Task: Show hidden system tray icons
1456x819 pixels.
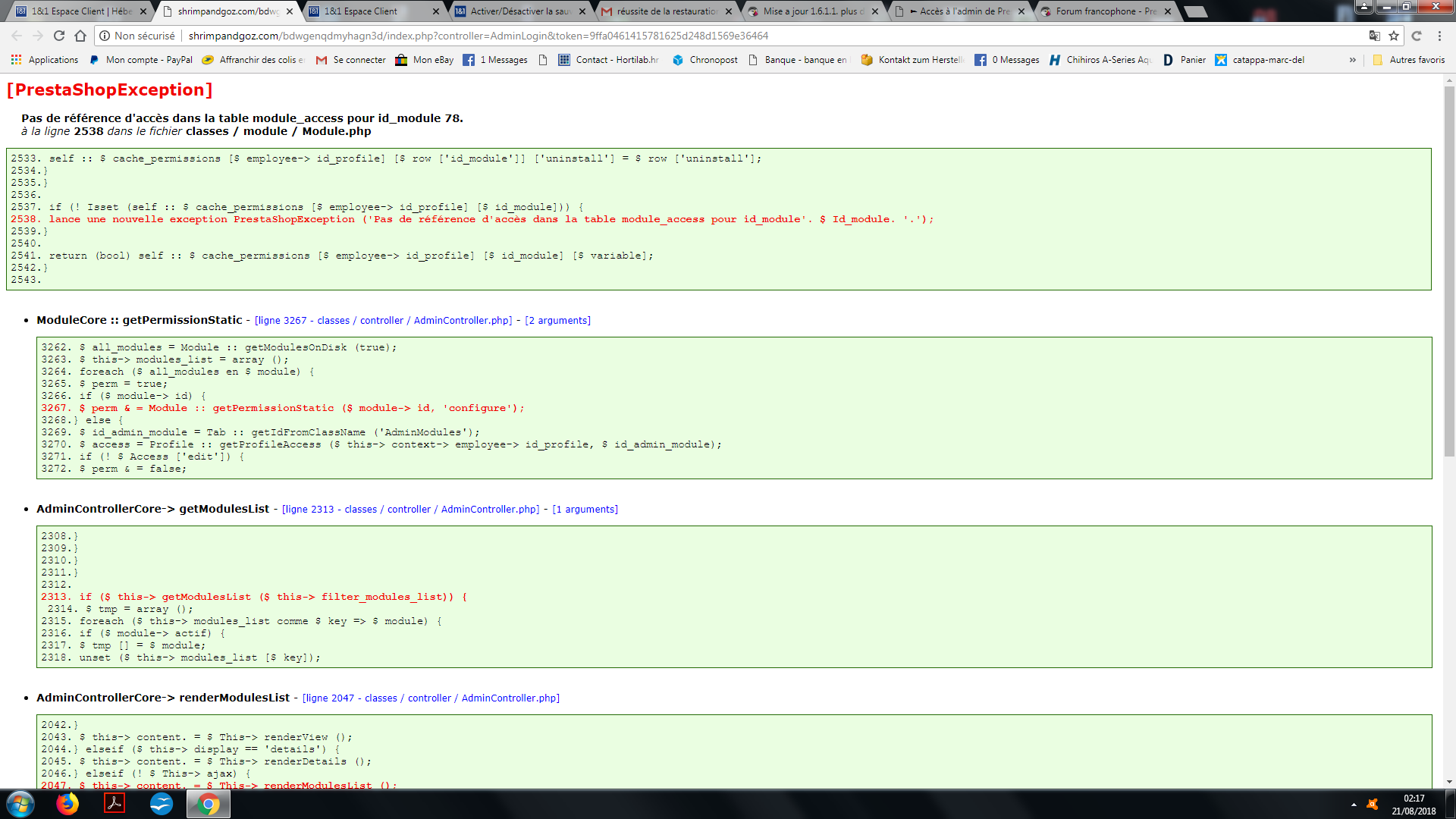Action: pyautogui.click(x=1354, y=805)
